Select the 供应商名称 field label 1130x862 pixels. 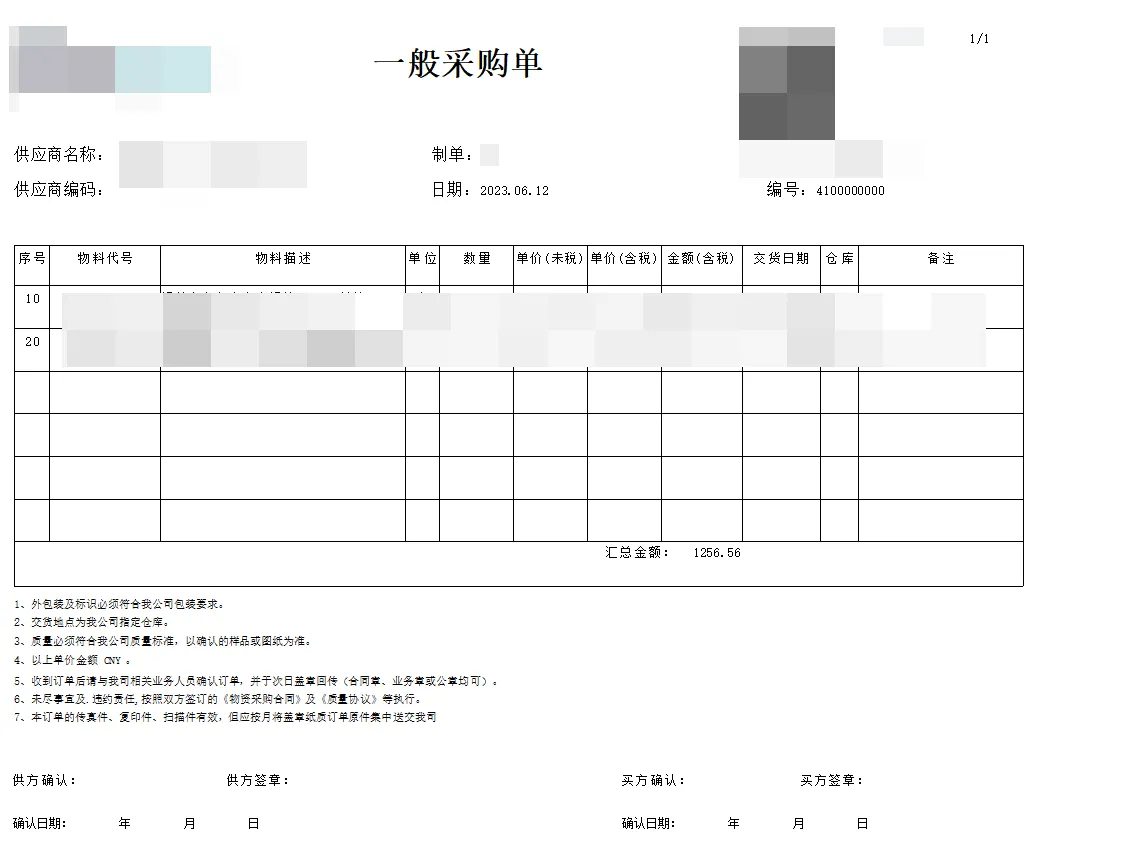(x=59, y=155)
